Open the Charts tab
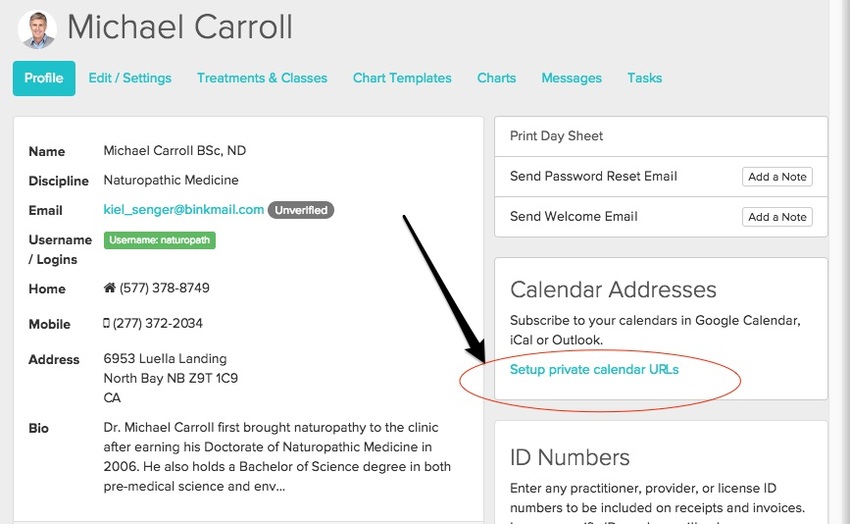The height and width of the screenshot is (524, 850). pos(496,78)
